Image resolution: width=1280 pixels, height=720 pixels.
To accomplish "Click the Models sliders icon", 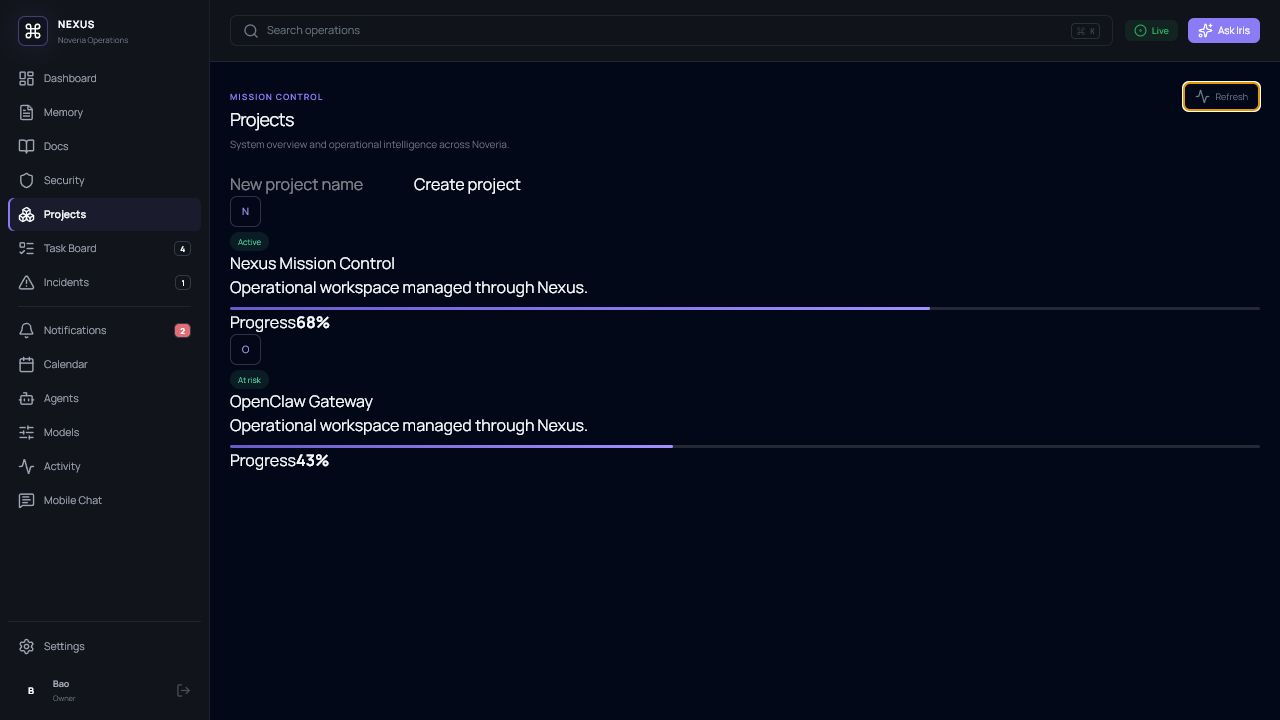I will pyautogui.click(x=27, y=432).
